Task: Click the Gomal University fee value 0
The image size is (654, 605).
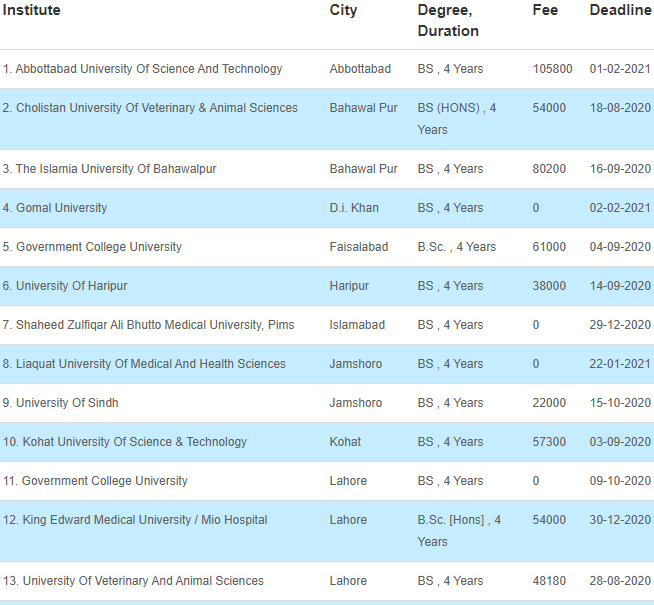Action: (x=536, y=208)
